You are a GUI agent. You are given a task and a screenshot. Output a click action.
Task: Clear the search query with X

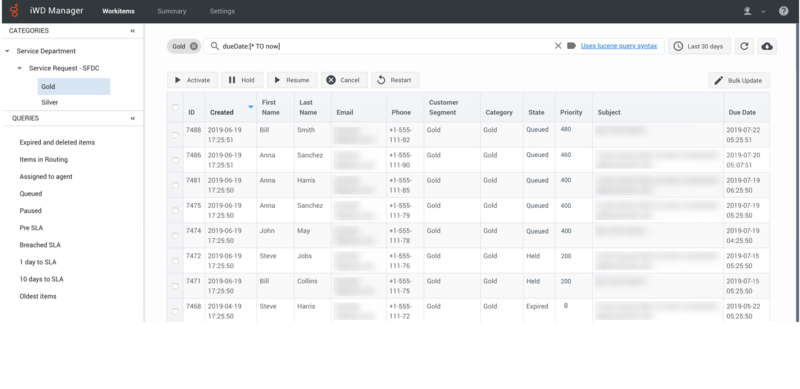pos(558,46)
